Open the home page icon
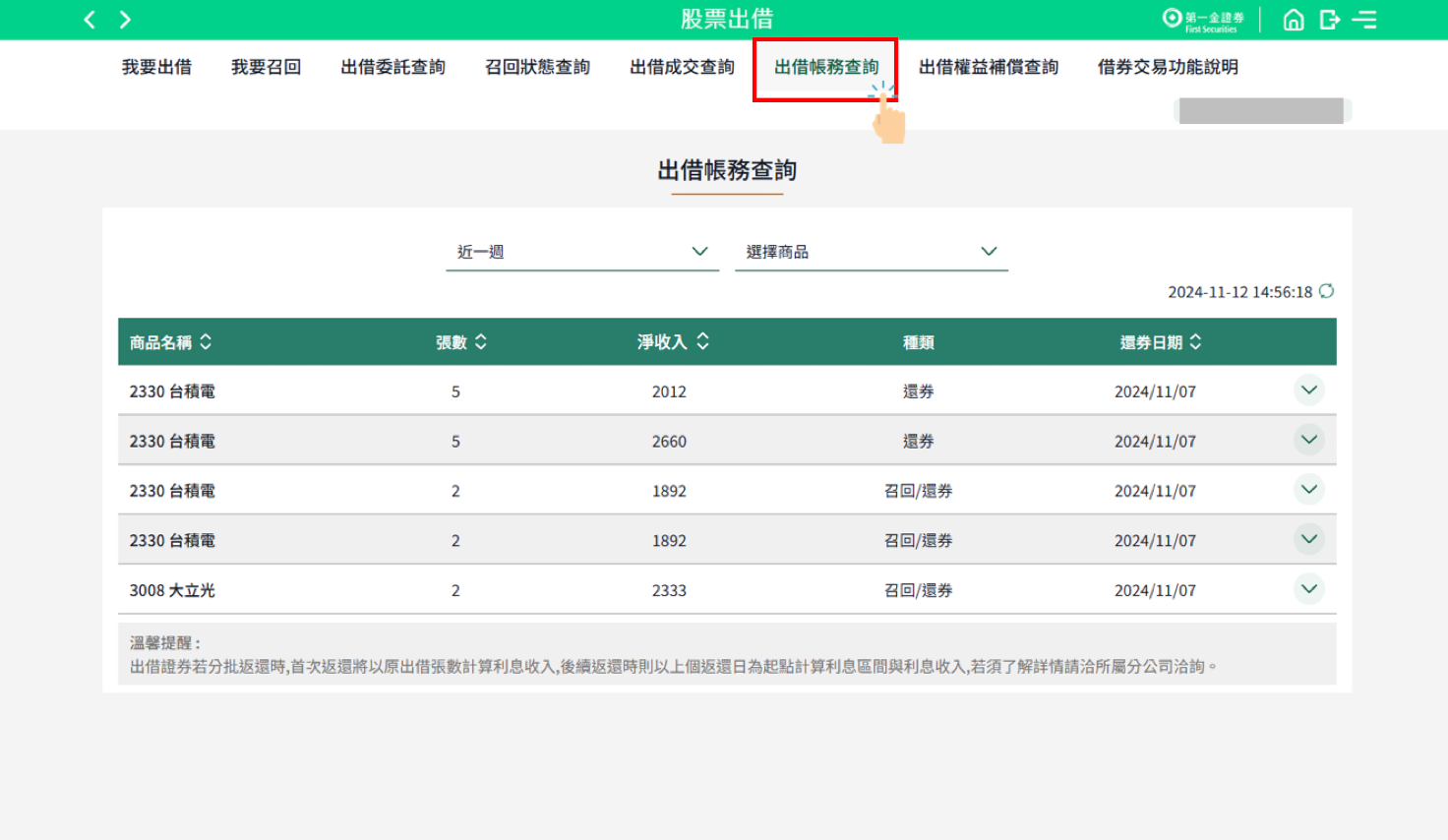The width and height of the screenshot is (1448, 840). 1294,20
